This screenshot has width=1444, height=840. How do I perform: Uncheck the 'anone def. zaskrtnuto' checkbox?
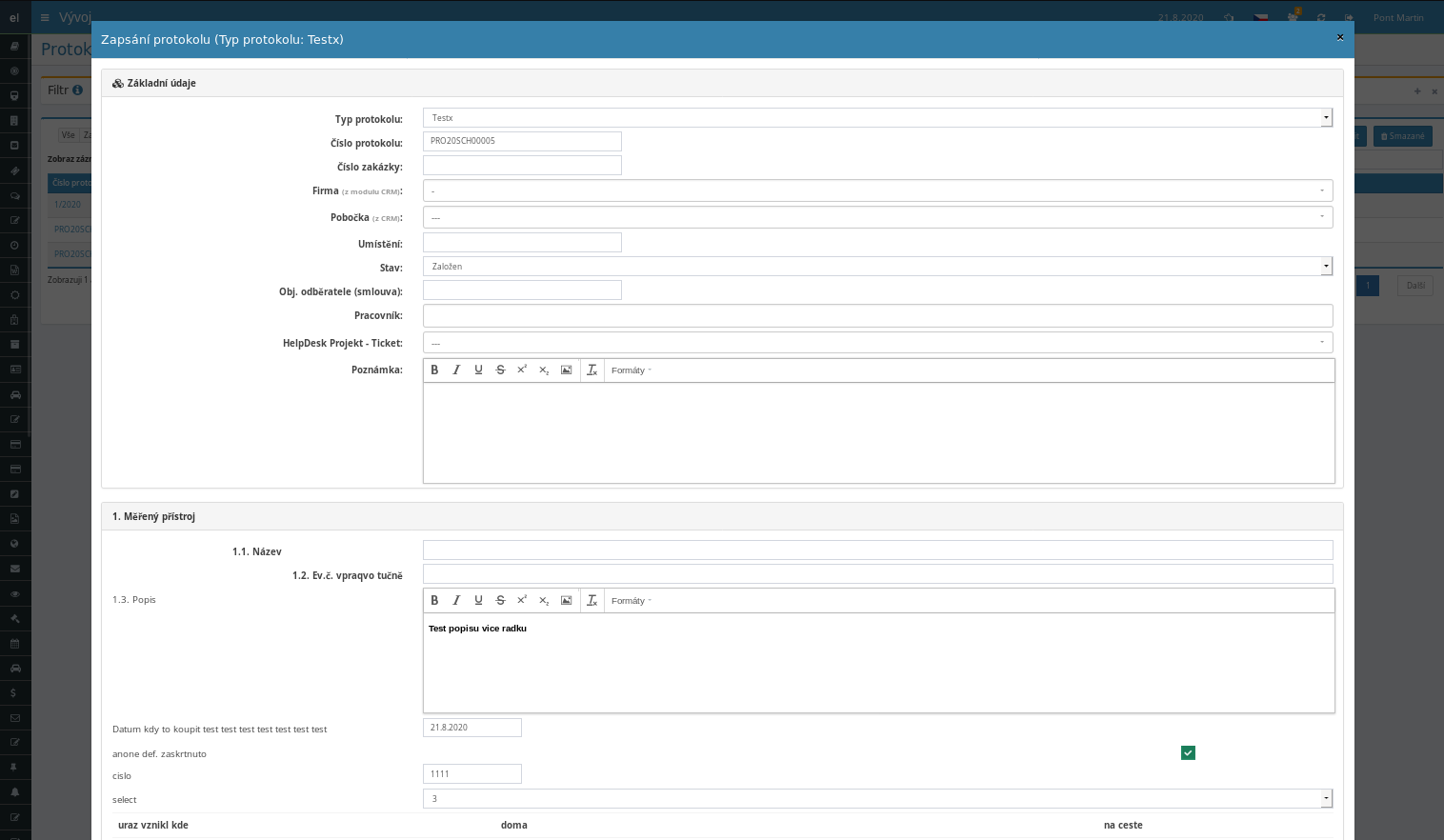click(x=1188, y=753)
